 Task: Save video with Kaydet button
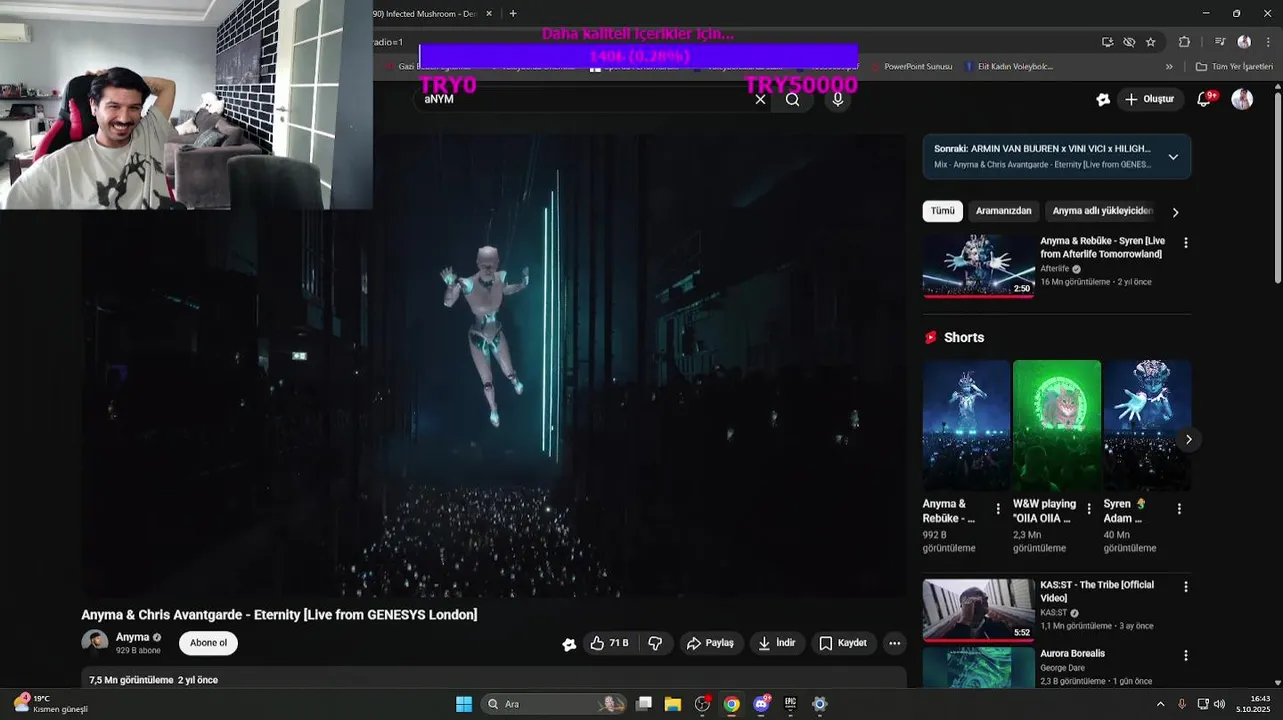click(x=843, y=643)
